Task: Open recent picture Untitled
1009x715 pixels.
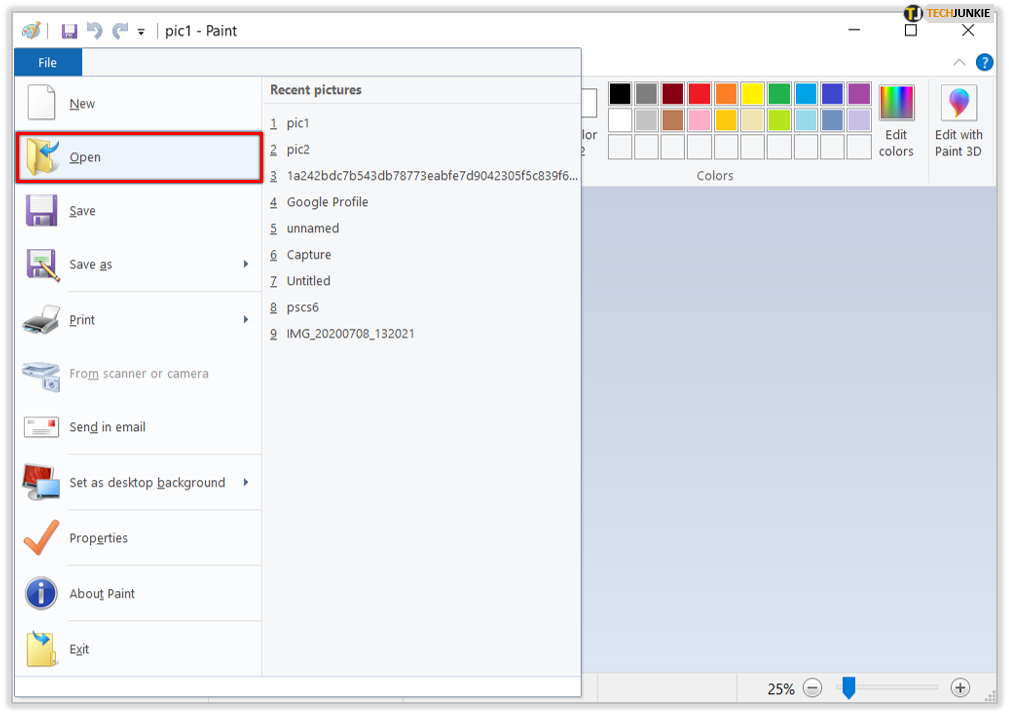Action: click(423, 281)
